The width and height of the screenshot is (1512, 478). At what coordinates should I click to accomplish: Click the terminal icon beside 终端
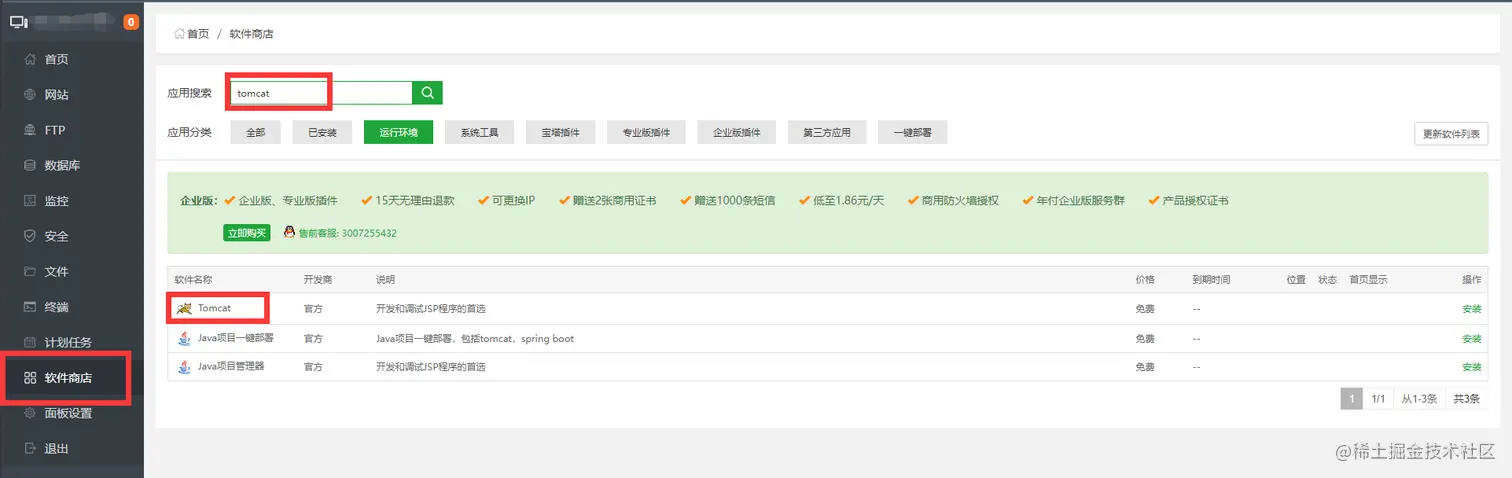(x=30, y=307)
